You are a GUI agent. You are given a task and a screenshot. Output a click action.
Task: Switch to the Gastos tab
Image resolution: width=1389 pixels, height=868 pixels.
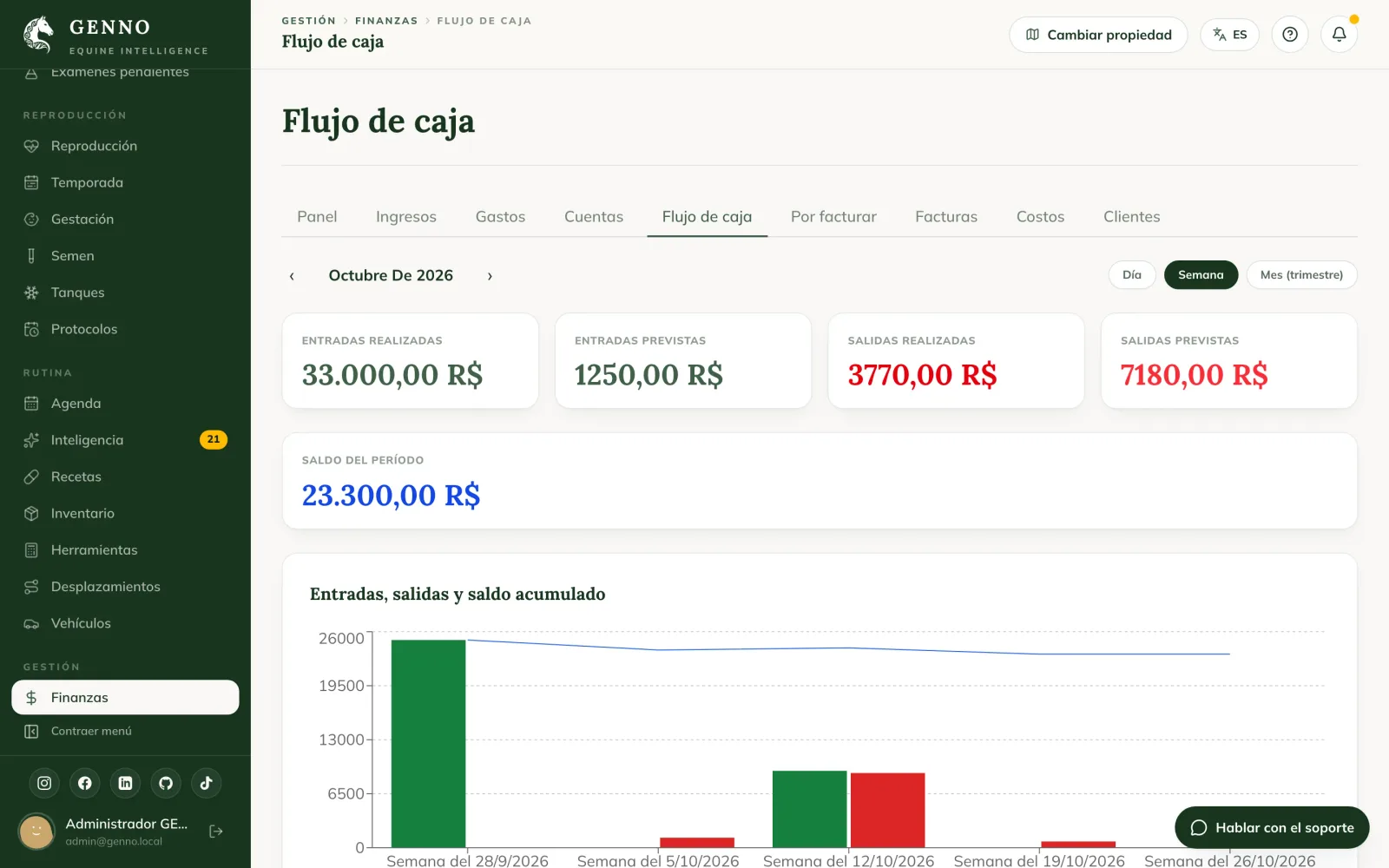click(x=500, y=217)
